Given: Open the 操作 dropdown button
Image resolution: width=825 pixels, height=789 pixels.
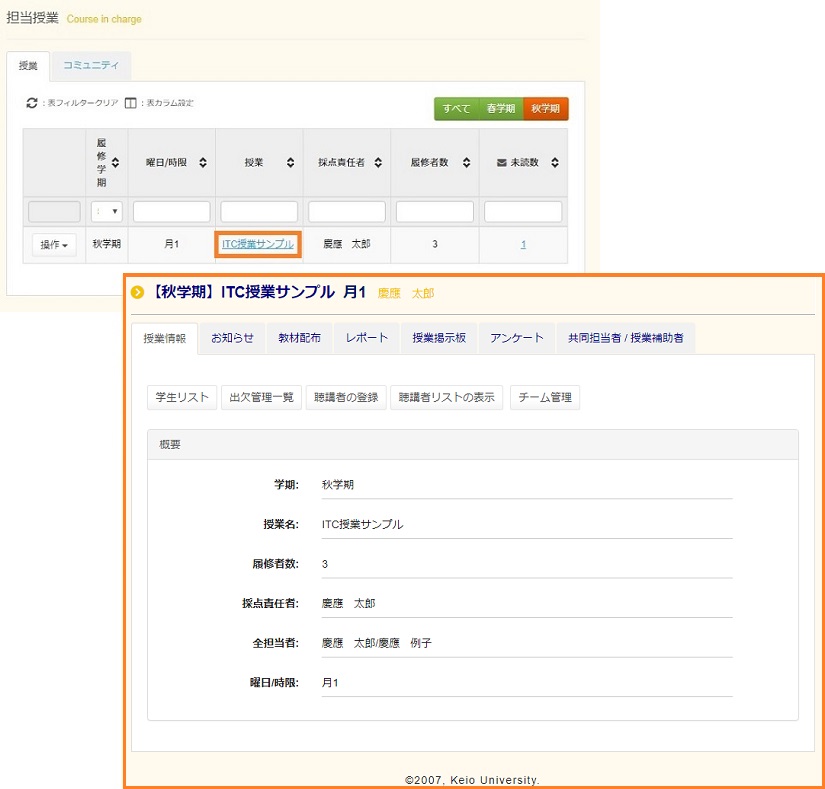Looking at the screenshot, I should coord(54,245).
